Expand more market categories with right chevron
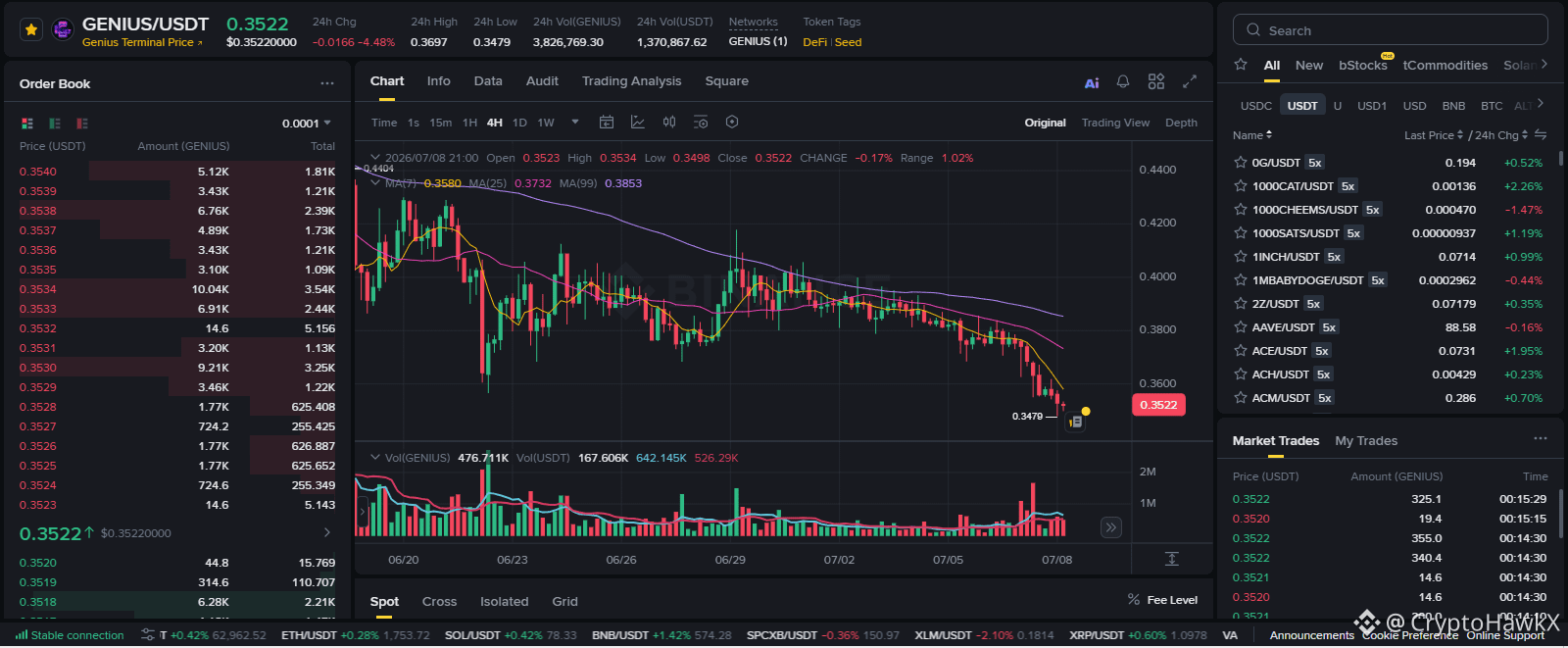 click(x=1544, y=65)
